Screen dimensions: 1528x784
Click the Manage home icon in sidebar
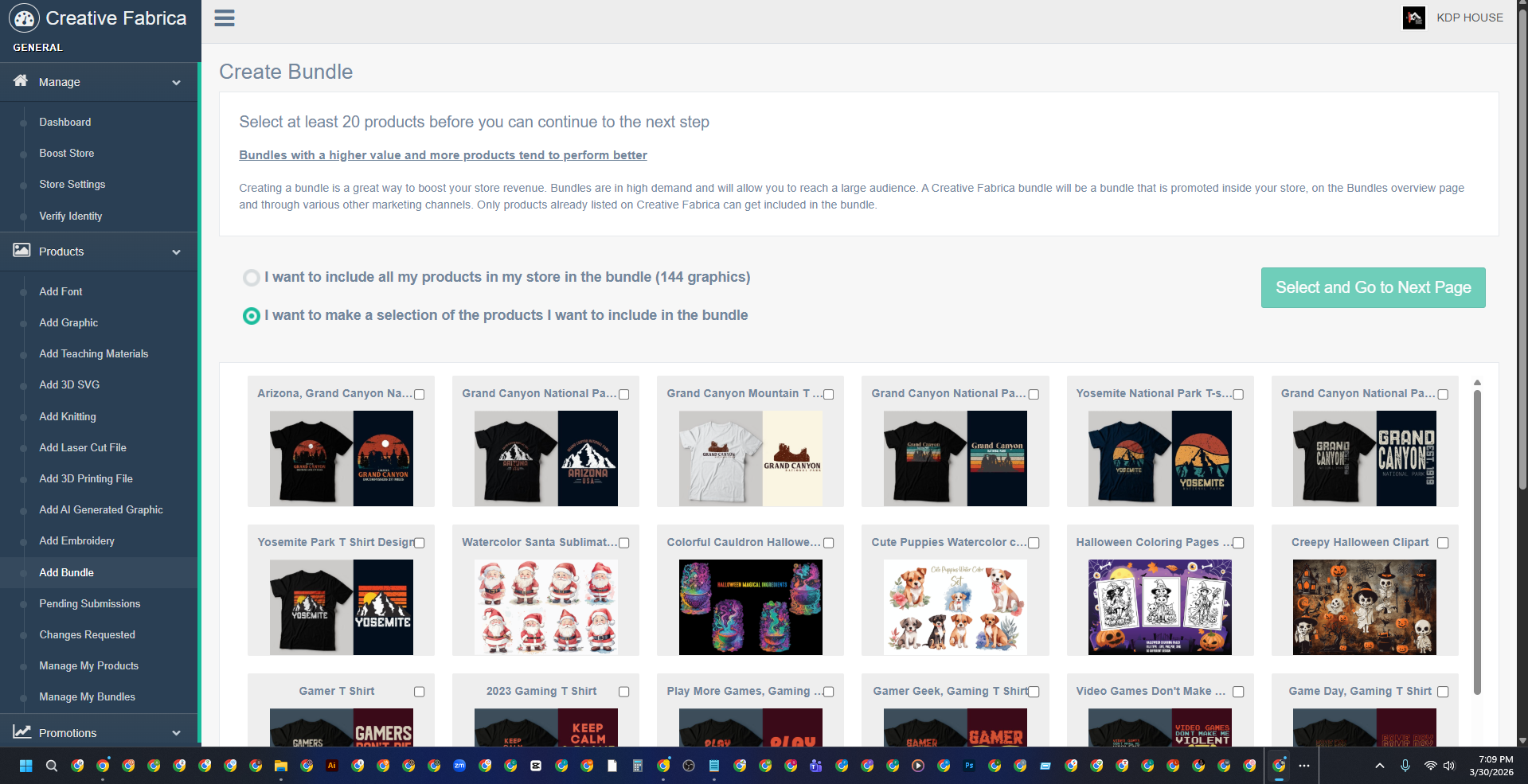tap(21, 81)
